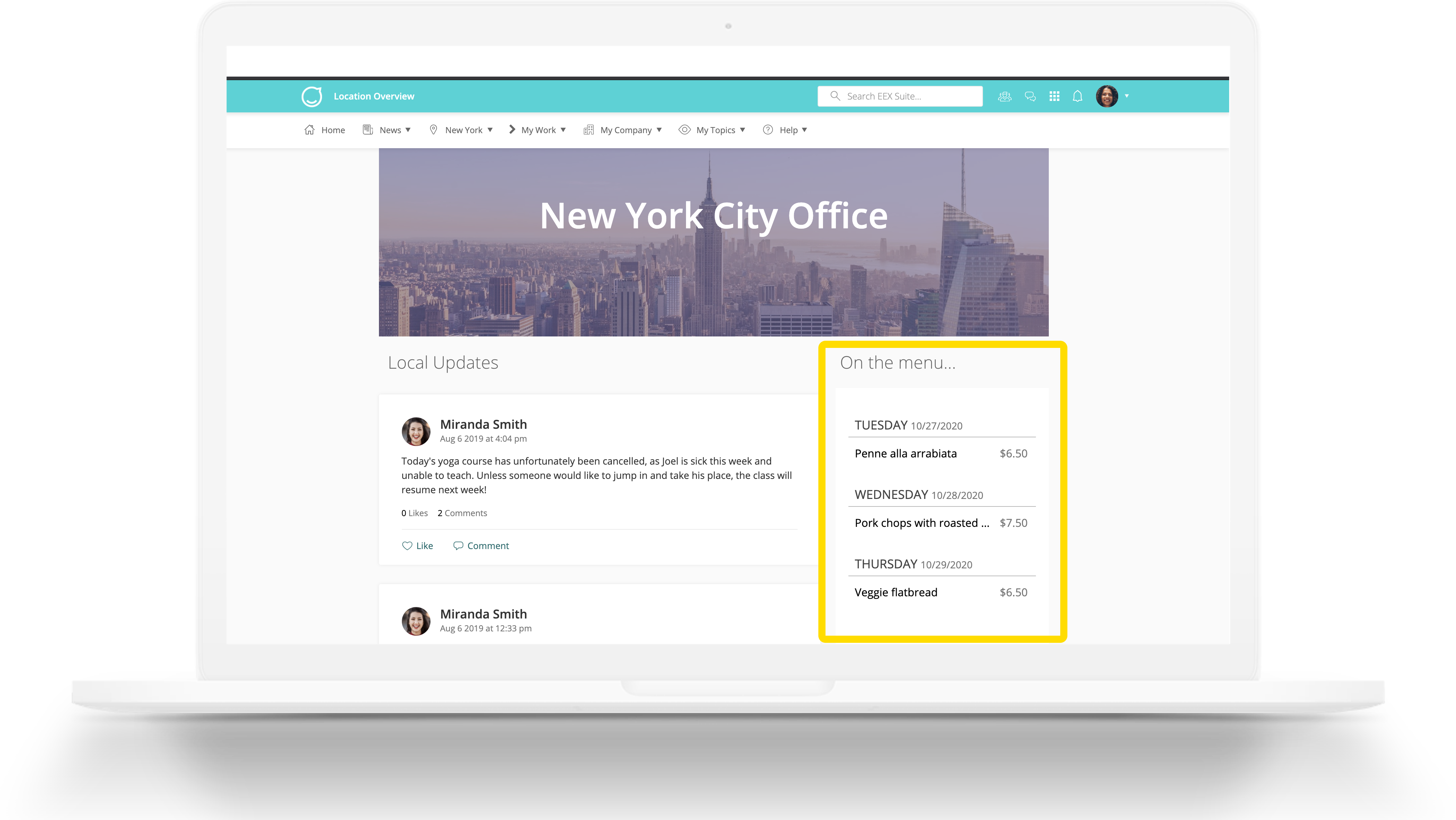The image size is (1456, 820).
Task: Expand the user profile dropdown arrow
Action: point(1126,96)
